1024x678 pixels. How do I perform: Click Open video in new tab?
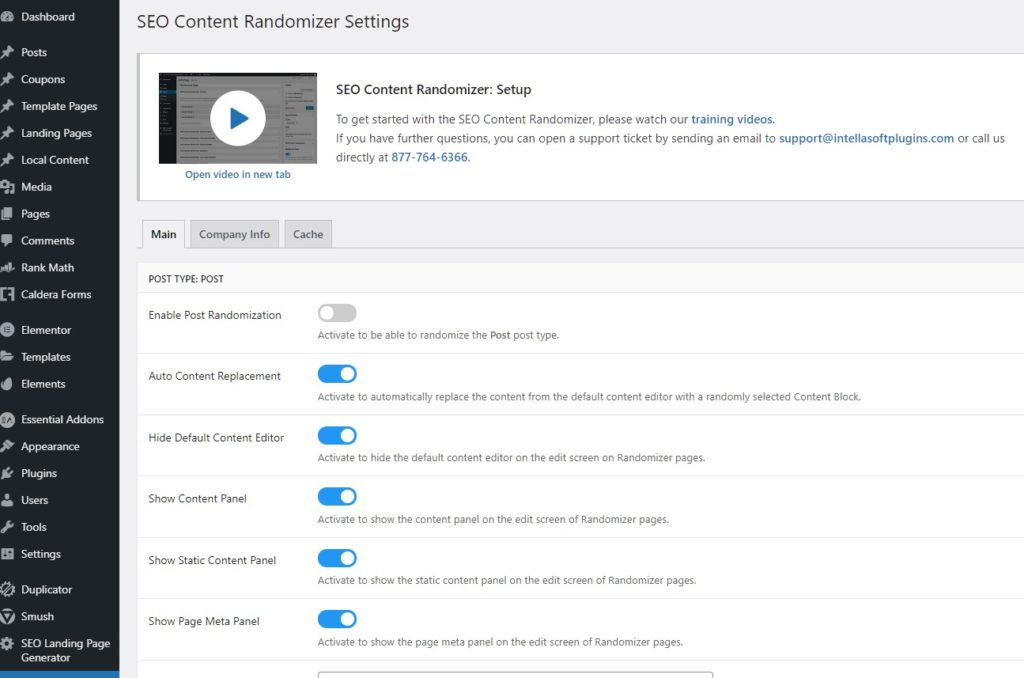click(237, 174)
